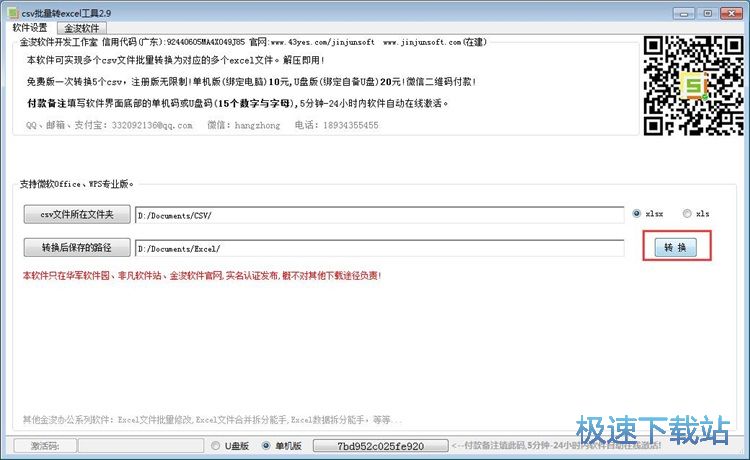
Task: Click the D:/Documents/Excel/ output path field
Action: click(379, 248)
